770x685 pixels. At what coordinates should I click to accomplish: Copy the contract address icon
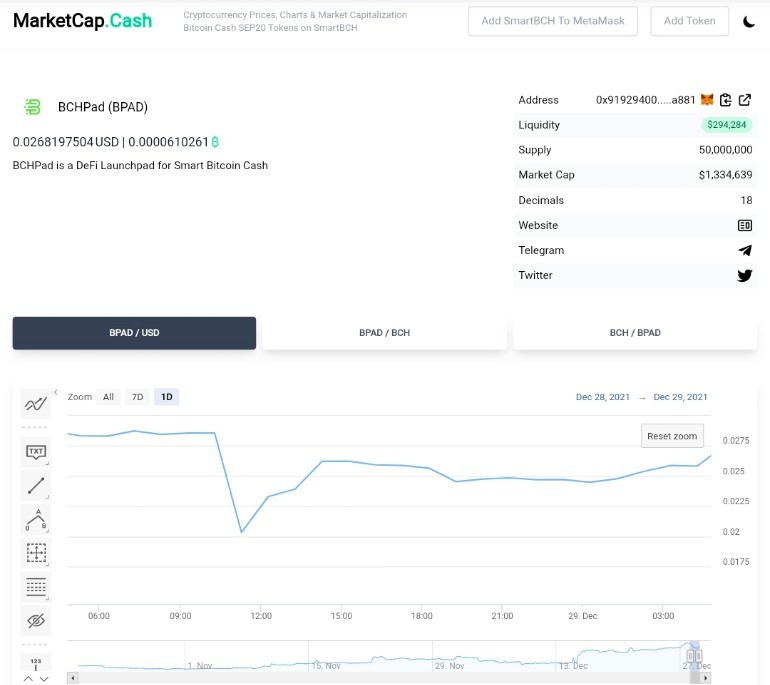[x=725, y=100]
